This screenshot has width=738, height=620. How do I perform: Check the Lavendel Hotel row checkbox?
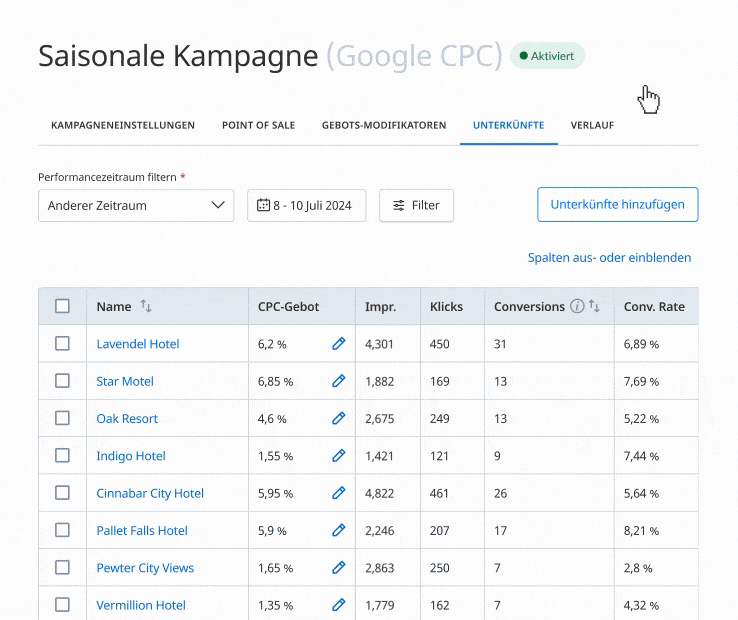pos(62,344)
